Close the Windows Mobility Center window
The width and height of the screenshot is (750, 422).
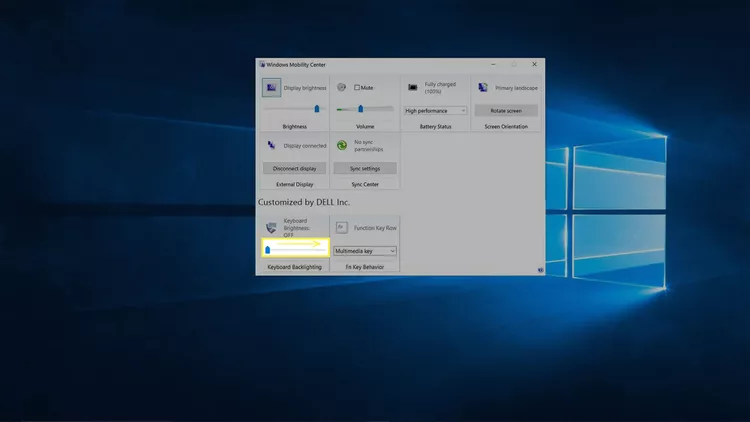(x=534, y=64)
